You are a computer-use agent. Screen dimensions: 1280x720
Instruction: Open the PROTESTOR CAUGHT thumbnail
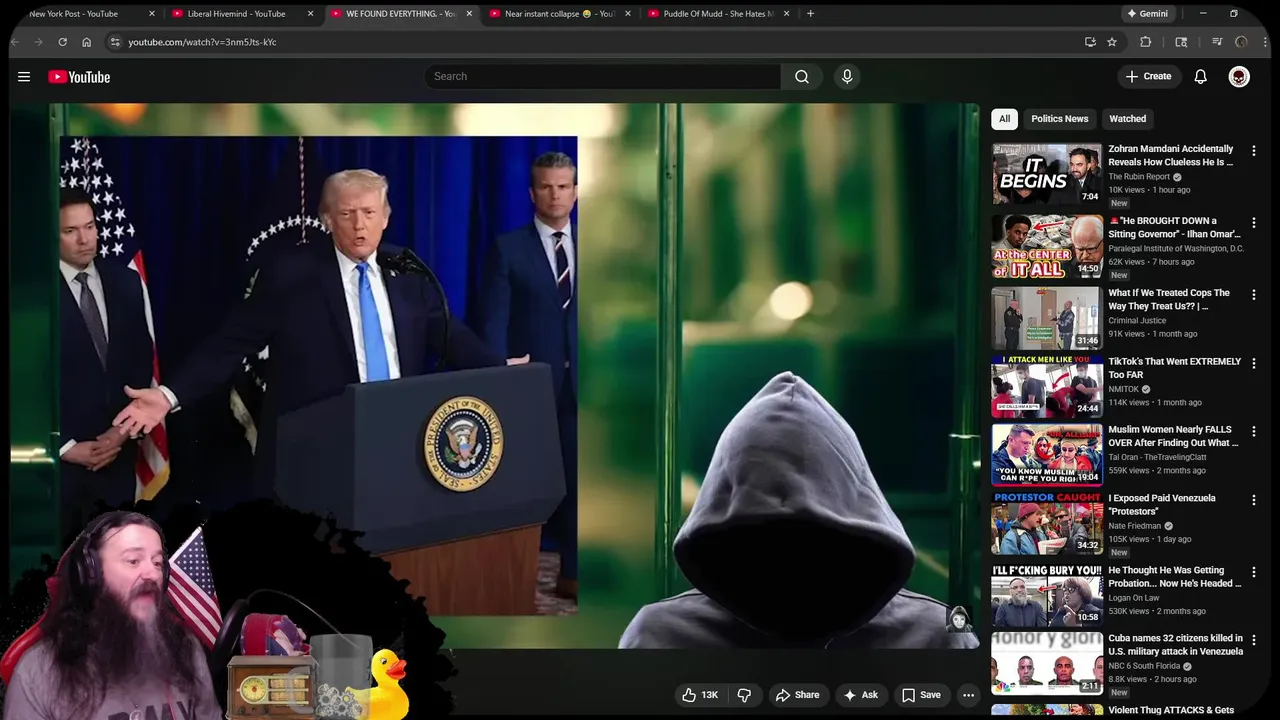click(x=1047, y=523)
